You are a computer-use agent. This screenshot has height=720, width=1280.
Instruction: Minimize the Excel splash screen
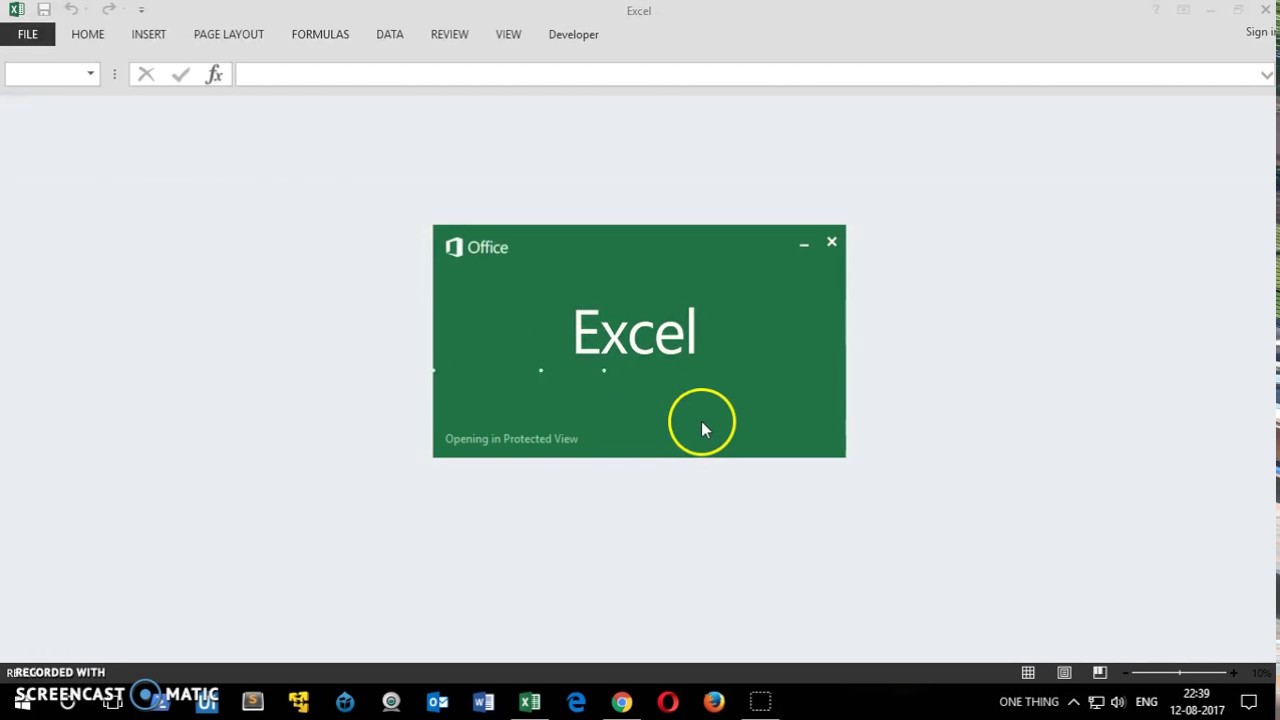tap(804, 243)
